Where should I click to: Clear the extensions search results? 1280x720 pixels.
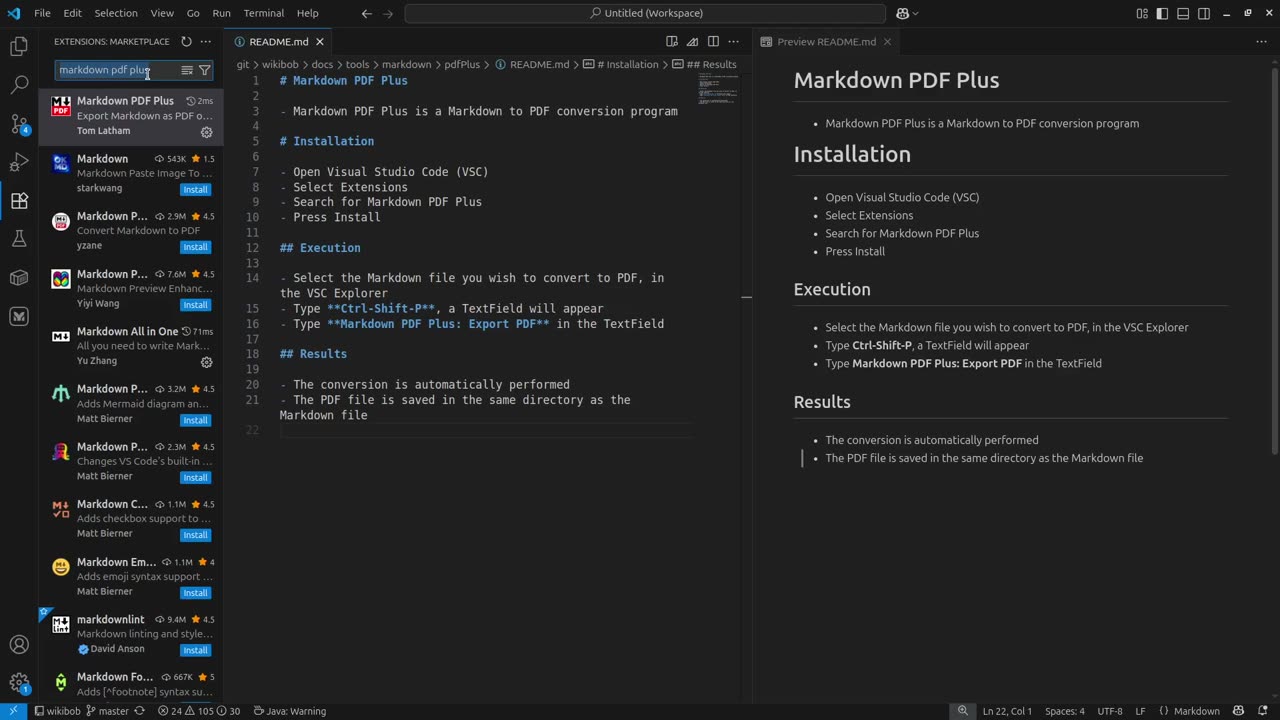[187, 70]
